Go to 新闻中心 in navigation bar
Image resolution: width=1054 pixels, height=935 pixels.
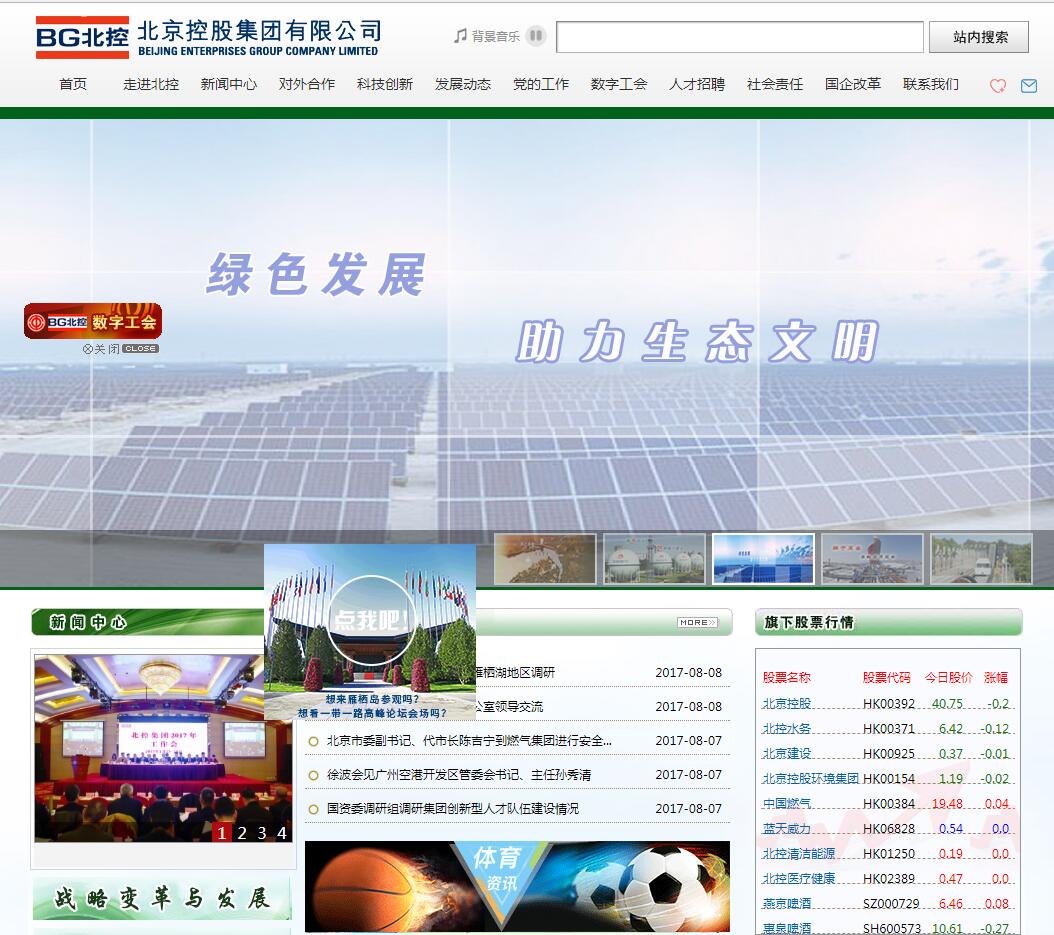tap(229, 84)
